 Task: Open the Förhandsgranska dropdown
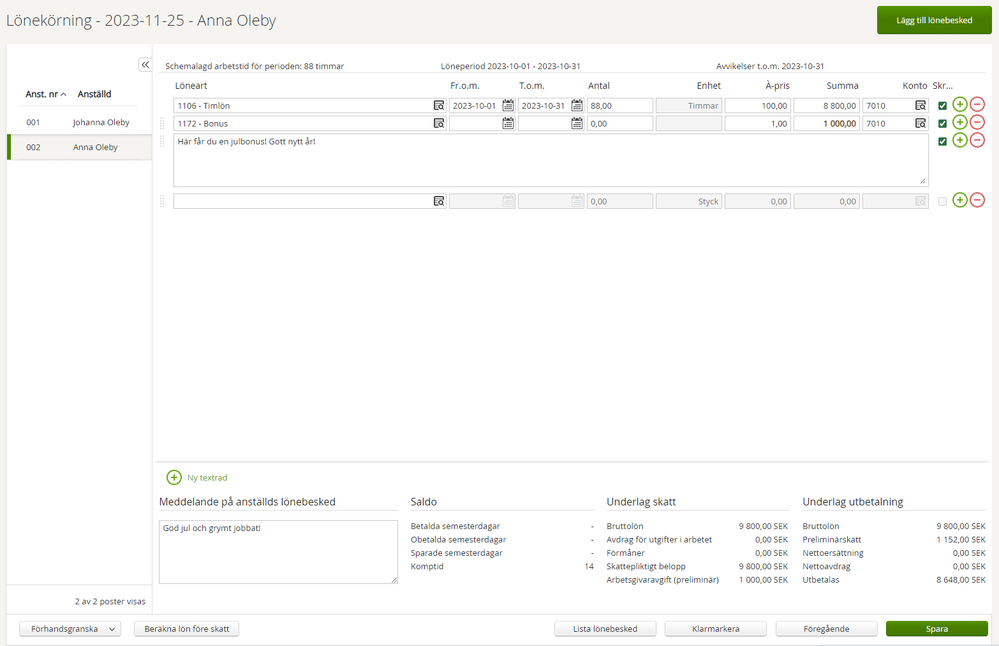point(70,629)
